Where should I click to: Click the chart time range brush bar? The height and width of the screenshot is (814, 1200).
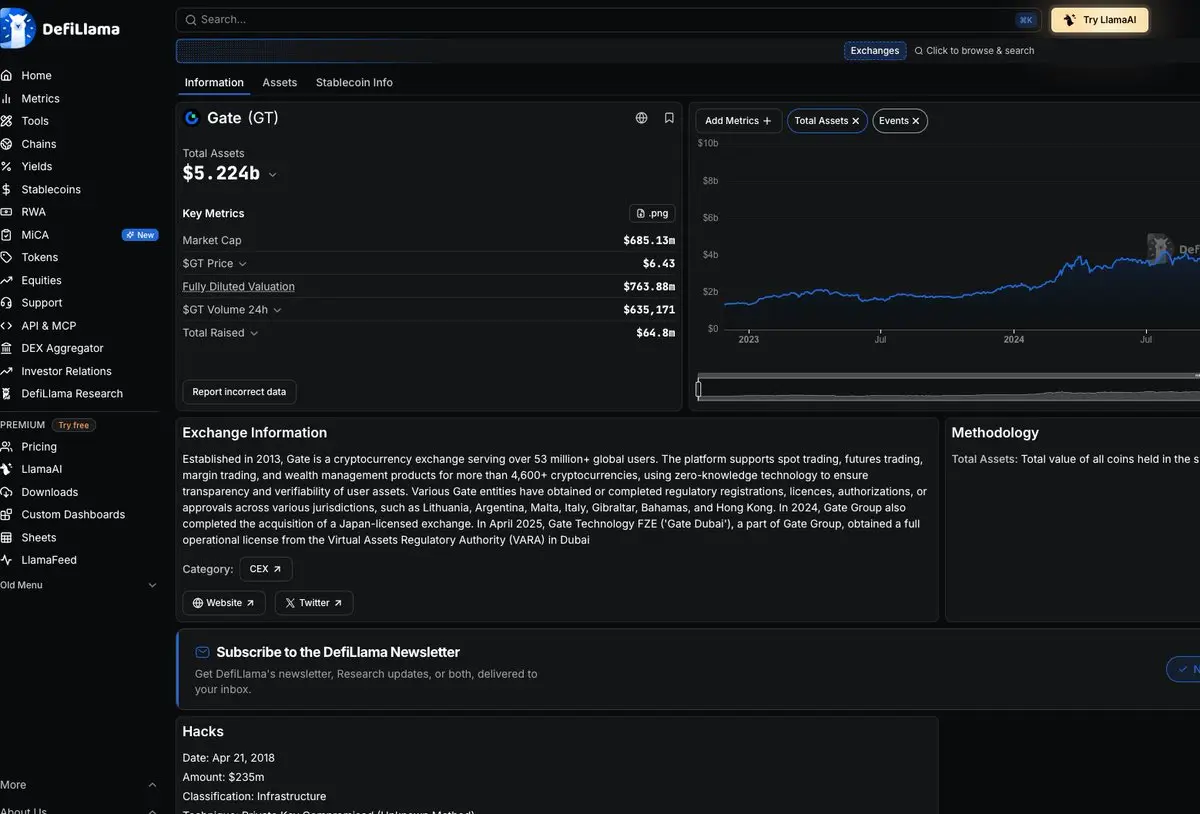pyautogui.click(x=948, y=389)
